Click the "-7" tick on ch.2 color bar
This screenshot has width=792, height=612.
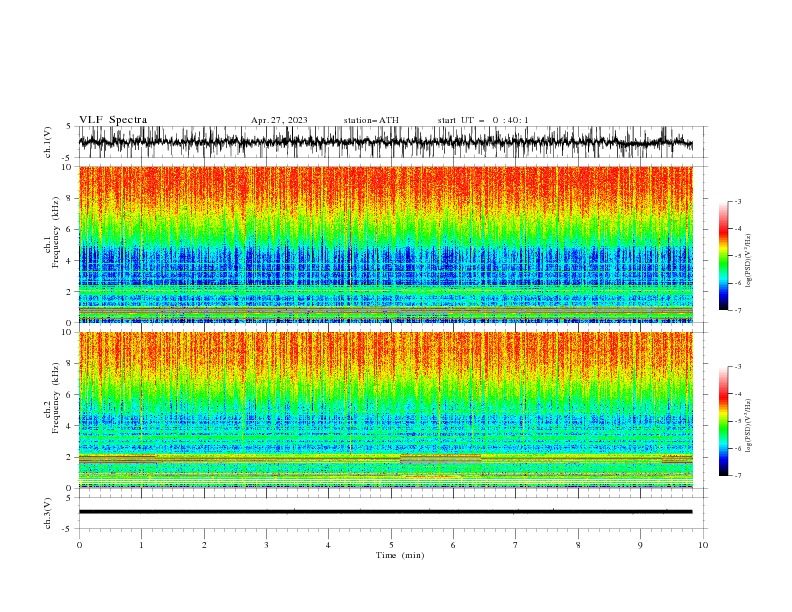click(x=737, y=476)
